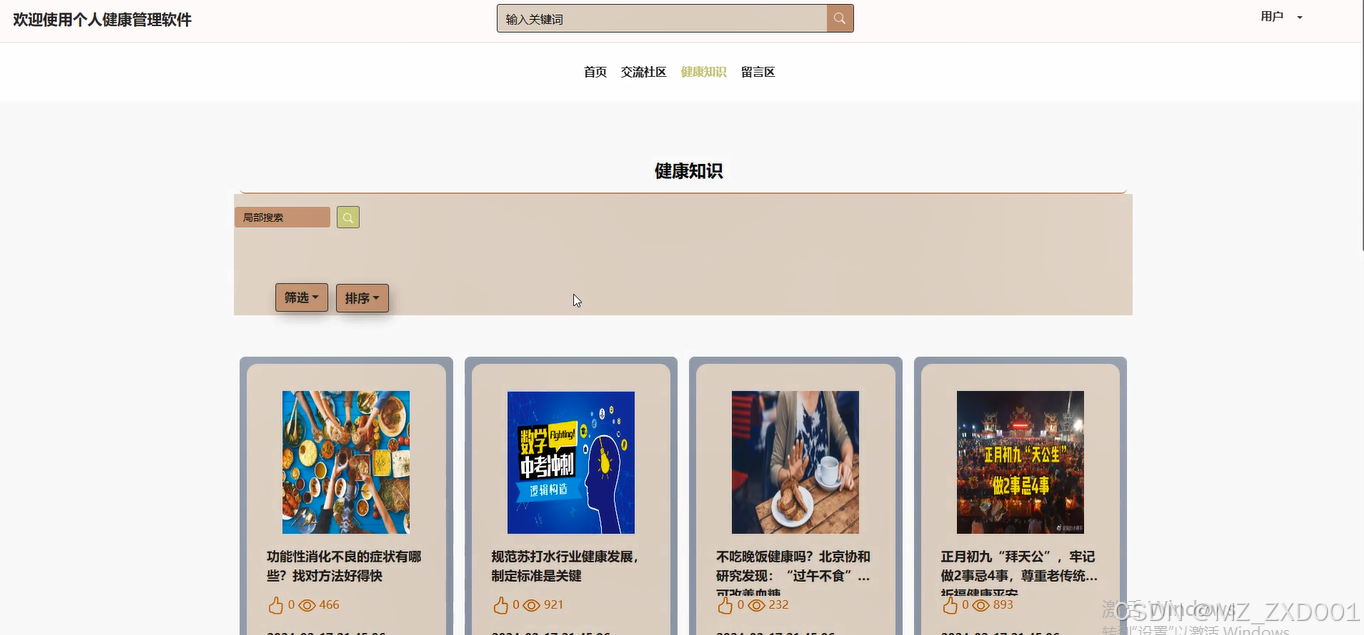
Task: Open the 用户 dropdown menu
Action: click(1281, 17)
